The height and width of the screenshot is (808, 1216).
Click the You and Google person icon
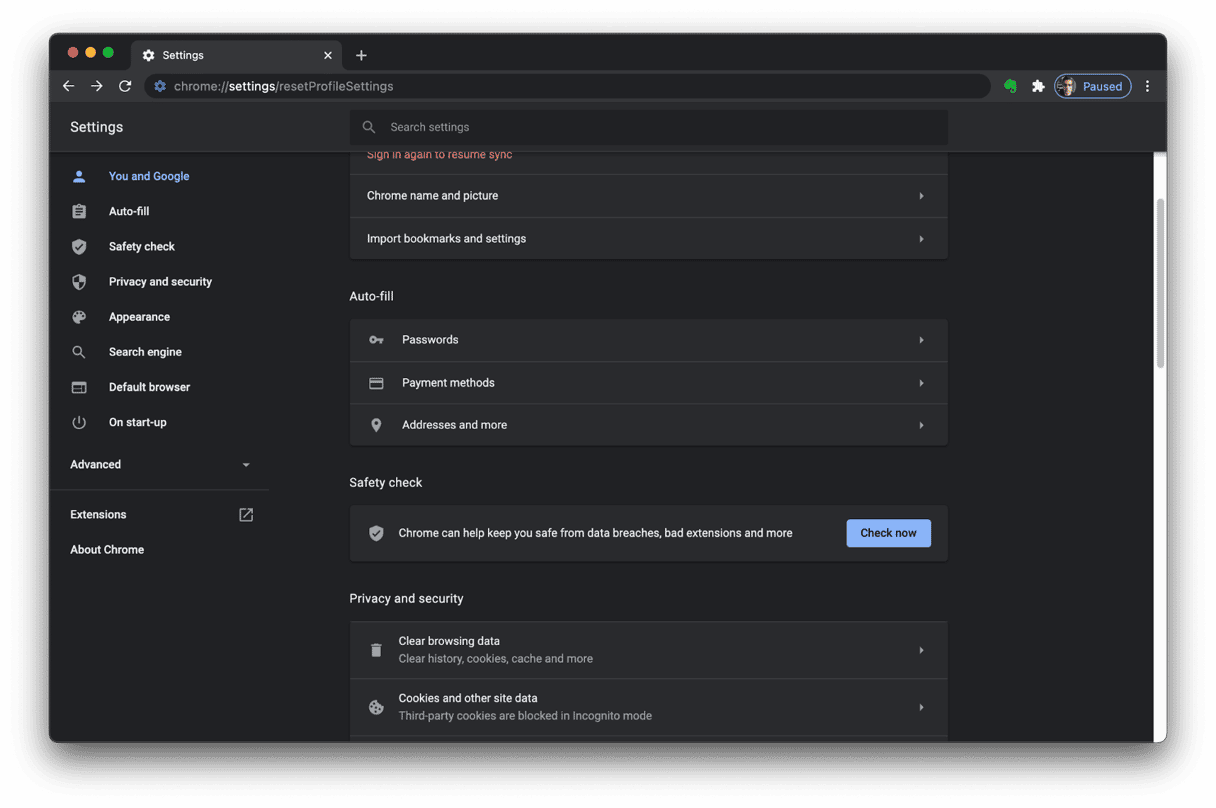tap(79, 176)
